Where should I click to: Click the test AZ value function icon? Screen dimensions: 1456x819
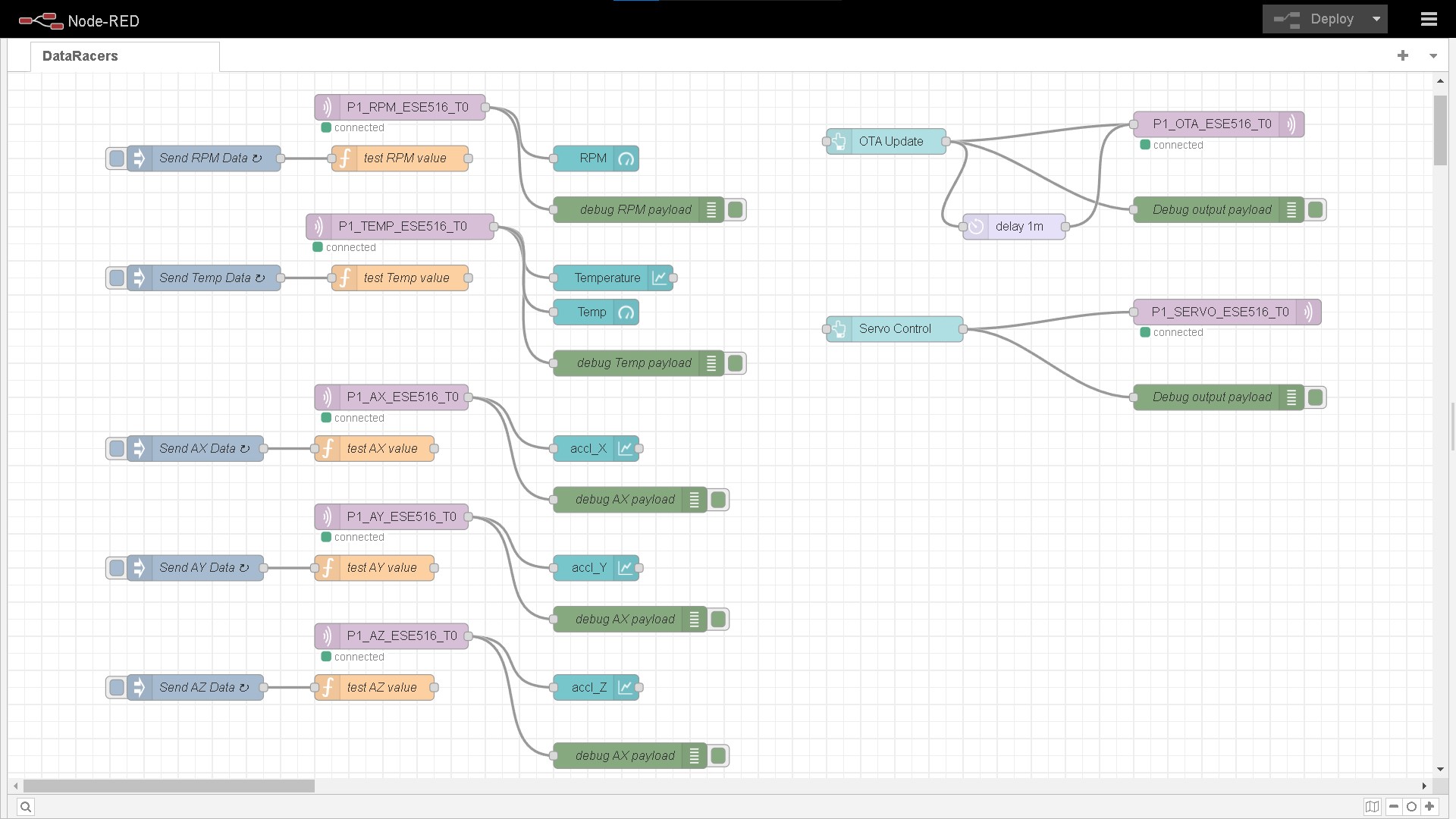coord(328,688)
